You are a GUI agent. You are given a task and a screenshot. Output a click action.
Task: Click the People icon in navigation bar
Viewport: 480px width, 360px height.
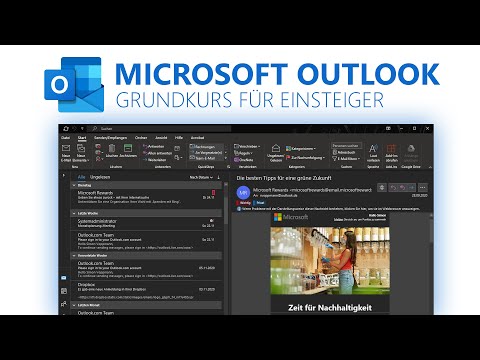[64, 304]
